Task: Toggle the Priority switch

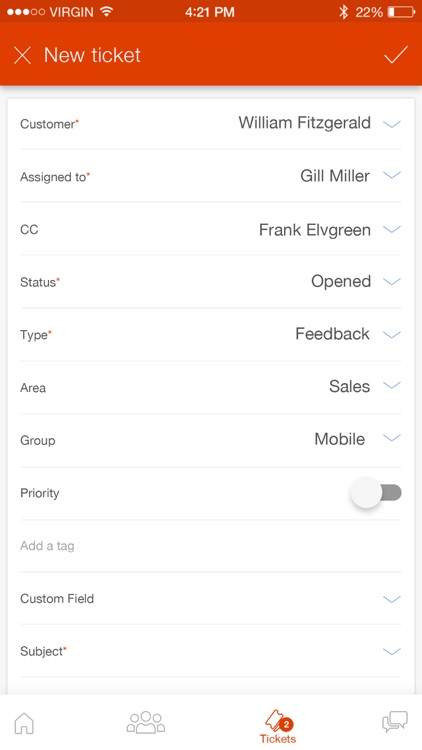Action: pos(376,493)
